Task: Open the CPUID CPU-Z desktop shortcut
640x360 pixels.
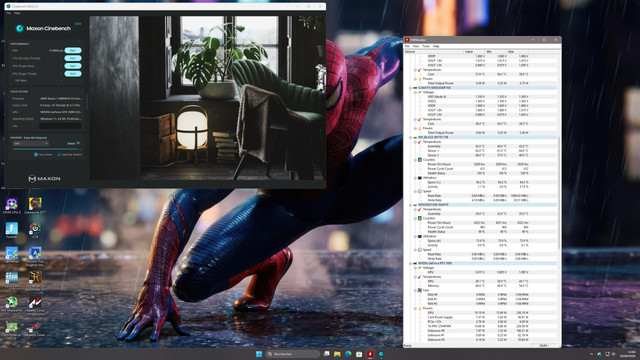Action: coord(11,206)
